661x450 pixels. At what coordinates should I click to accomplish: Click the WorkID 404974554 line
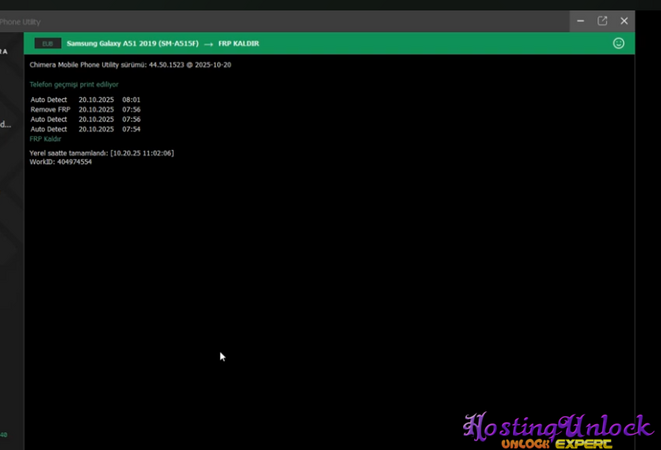pos(60,162)
